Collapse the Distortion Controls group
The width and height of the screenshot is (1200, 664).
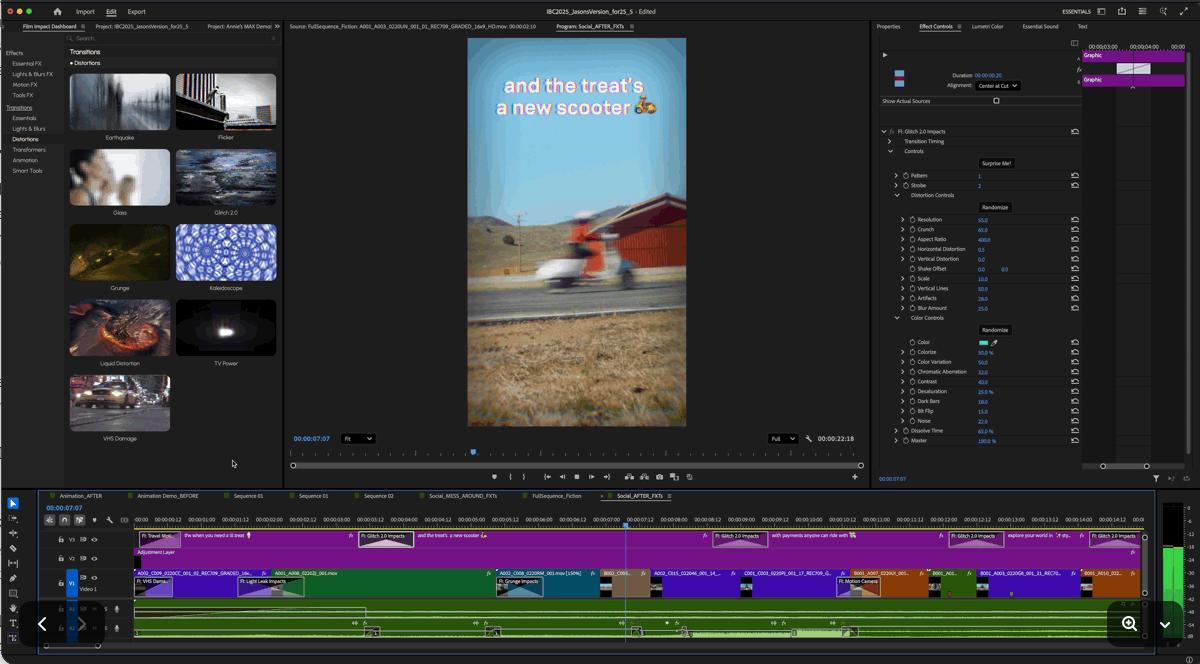(x=897, y=195)
